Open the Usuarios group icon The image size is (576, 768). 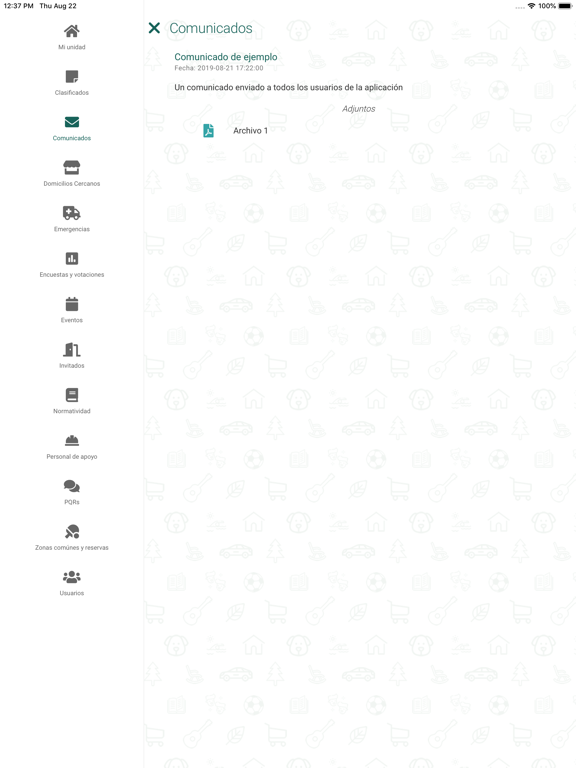tap(72, 577)
